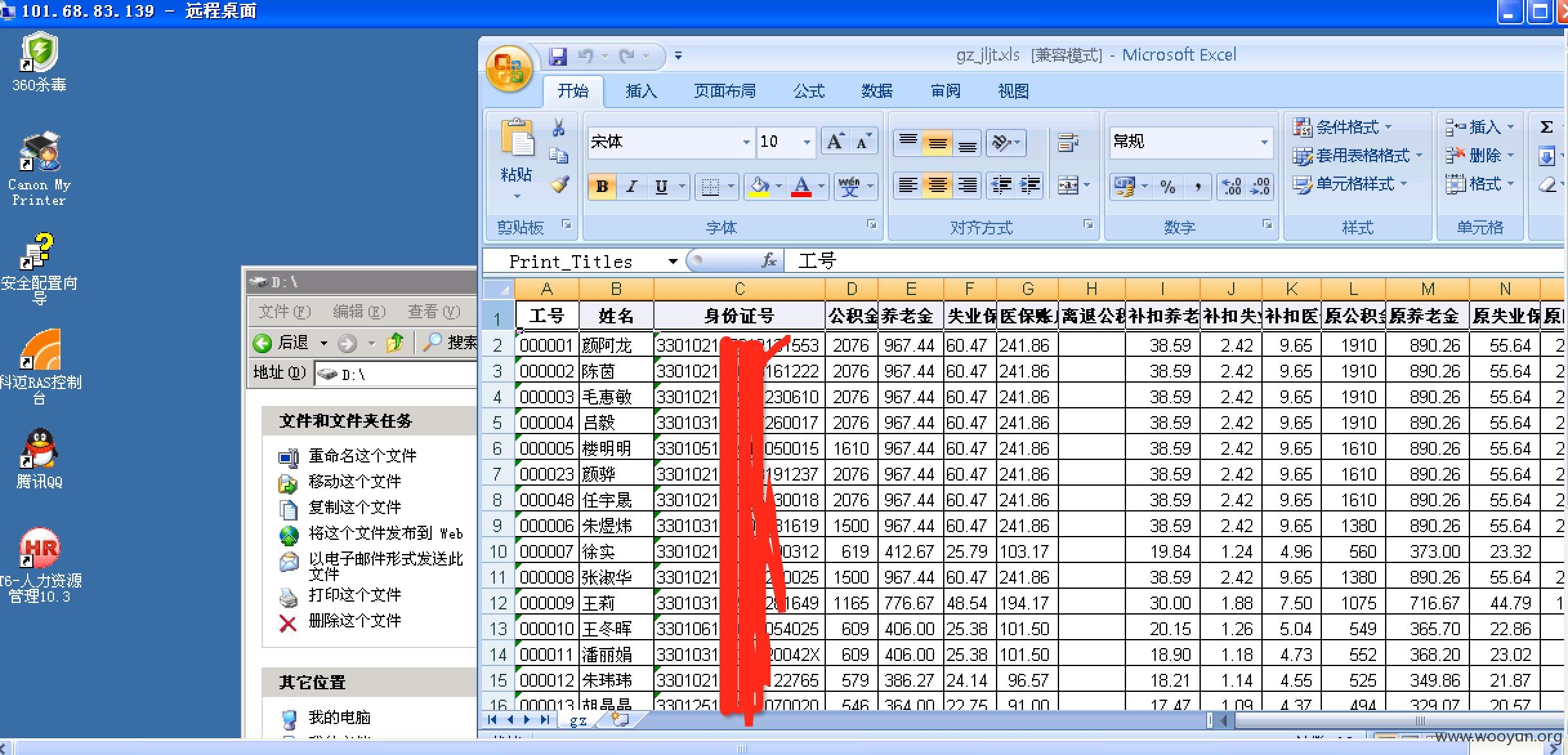1568x755 pixels.
Task: Switch to the 页面布局 ribbon tab
Action: (x=725, y=91)
